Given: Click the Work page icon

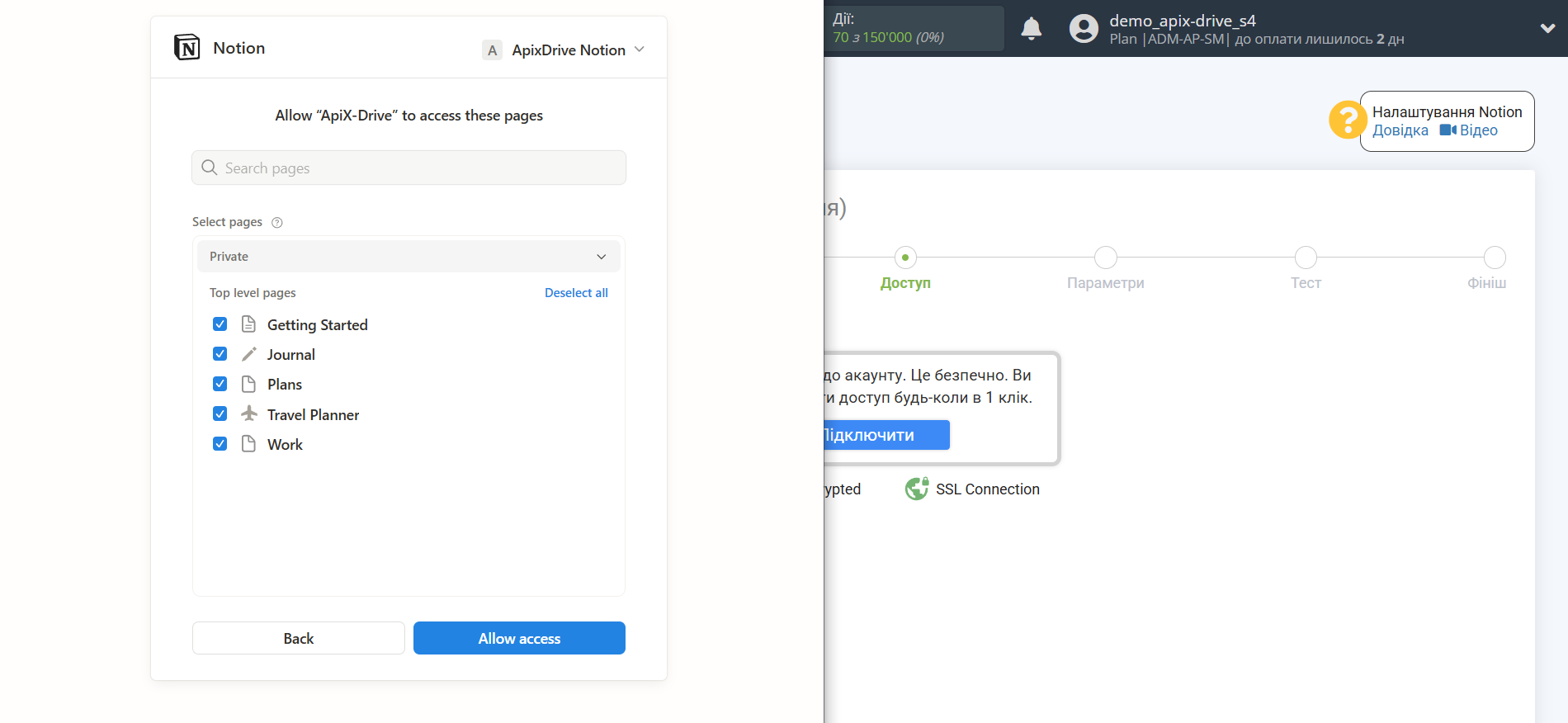Looking at the screenshot, I should 248,444.
